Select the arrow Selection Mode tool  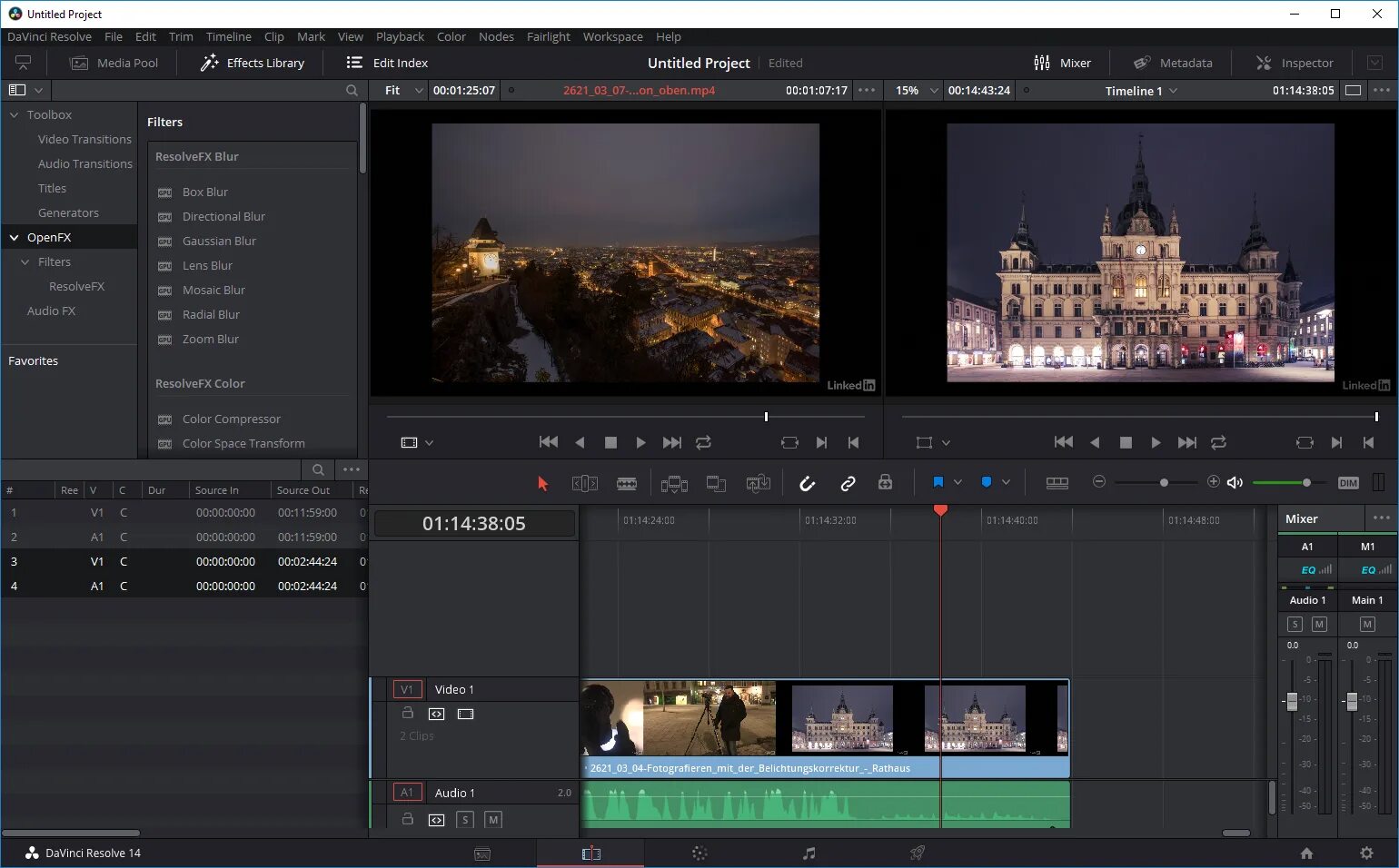pos(543,483)
